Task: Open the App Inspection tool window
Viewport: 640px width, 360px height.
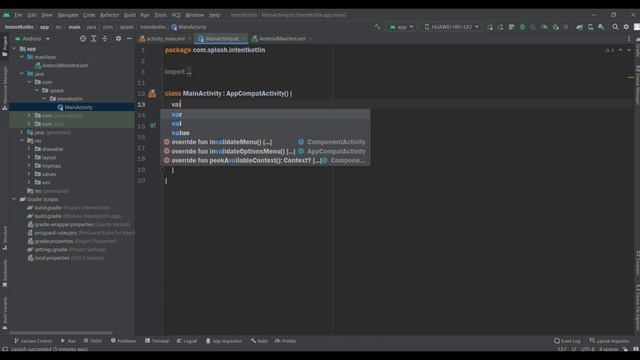Action: tap(224, 341)
